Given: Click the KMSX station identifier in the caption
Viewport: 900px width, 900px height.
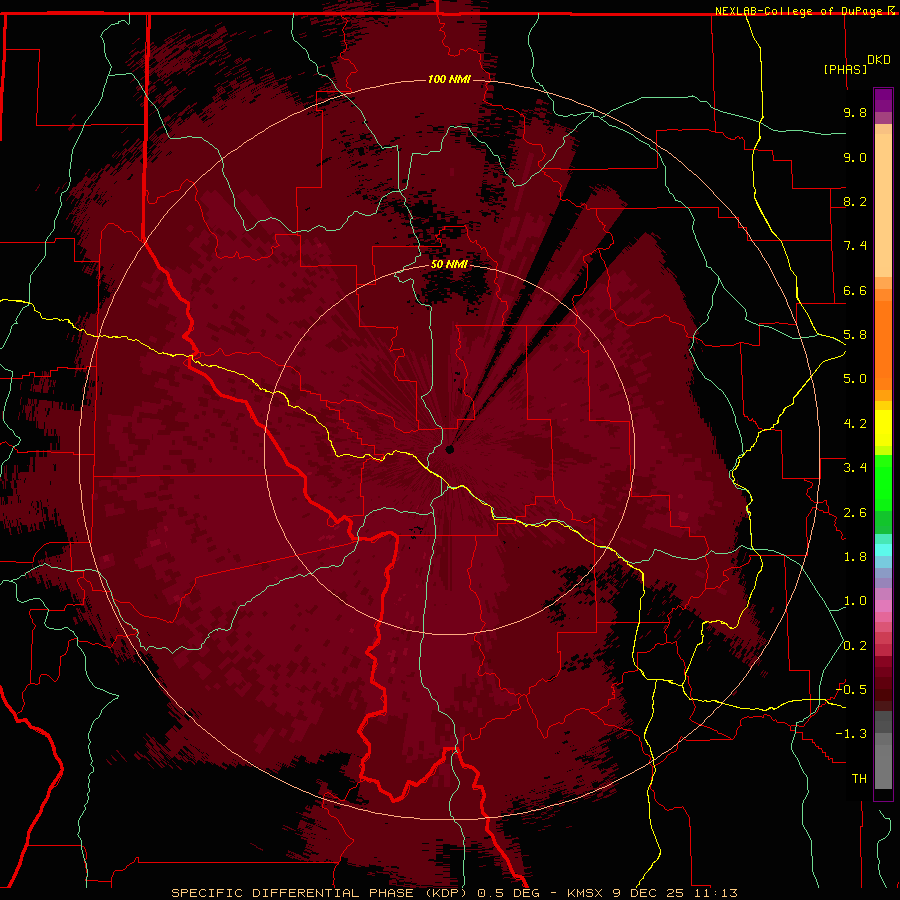Looking at the screenshot, I should [x=587, y=893].
